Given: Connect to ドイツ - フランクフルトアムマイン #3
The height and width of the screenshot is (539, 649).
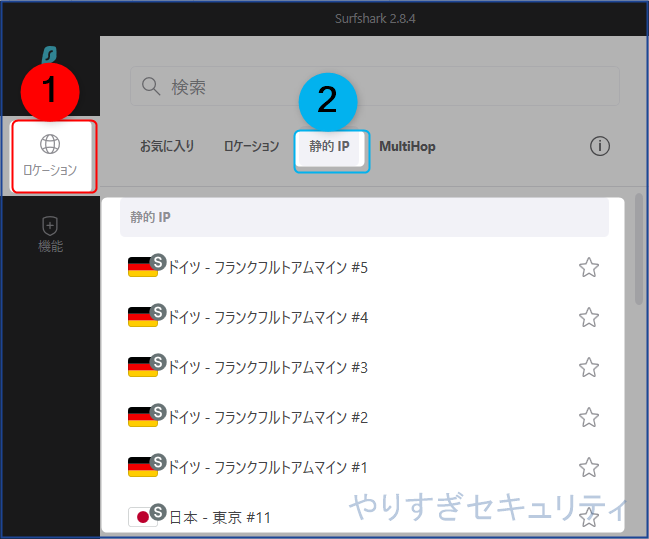Looking at the screenshot, I should click(363, 368).
